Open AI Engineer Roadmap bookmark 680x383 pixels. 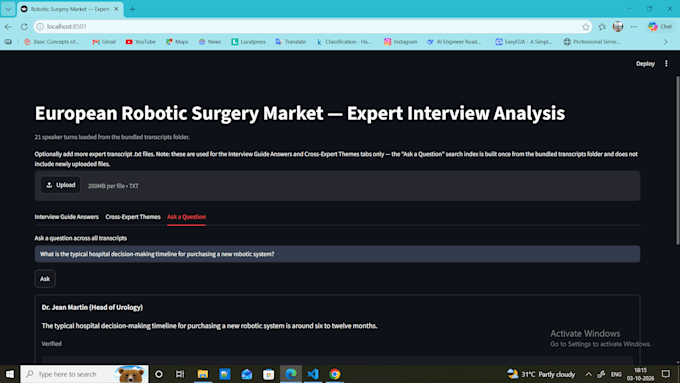[x=454, y=42]
